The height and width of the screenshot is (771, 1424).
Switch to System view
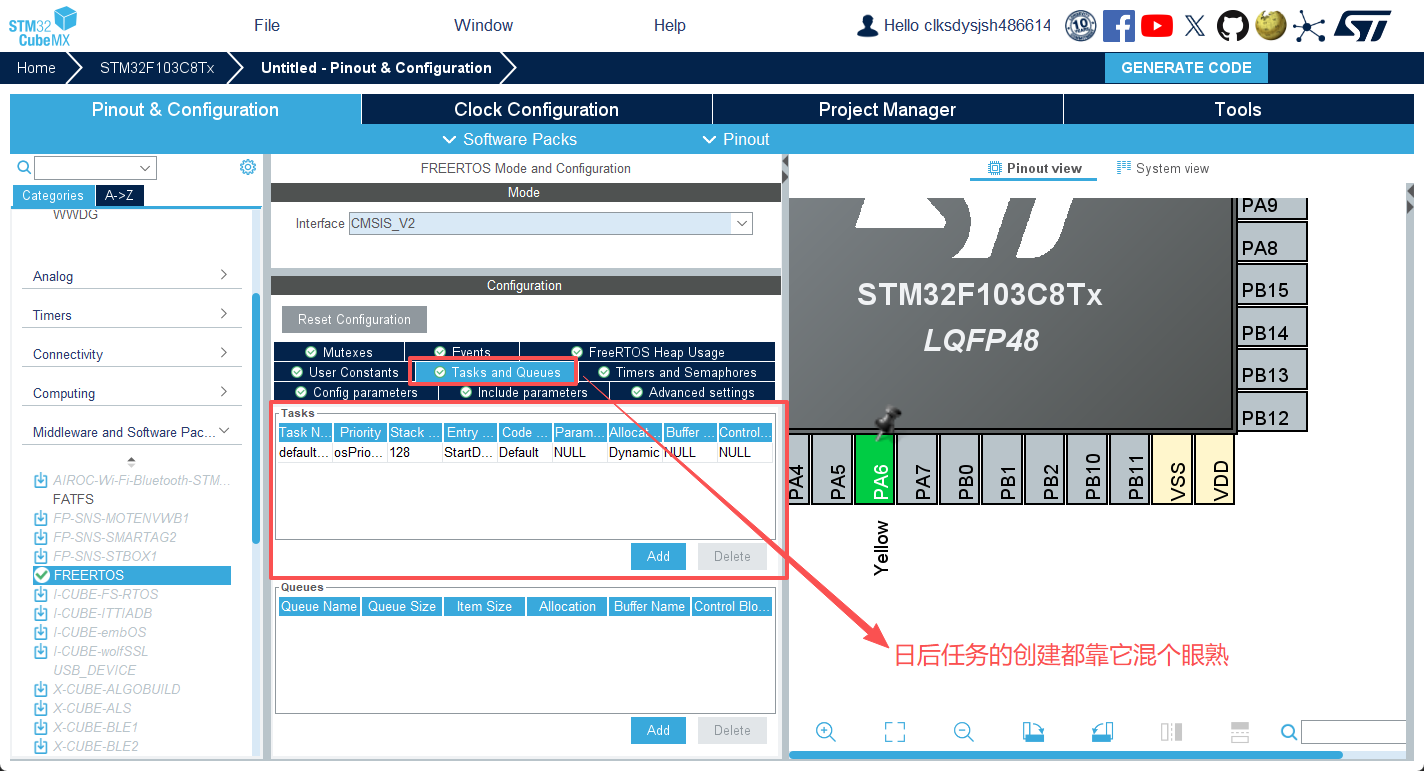(1163, 168)
